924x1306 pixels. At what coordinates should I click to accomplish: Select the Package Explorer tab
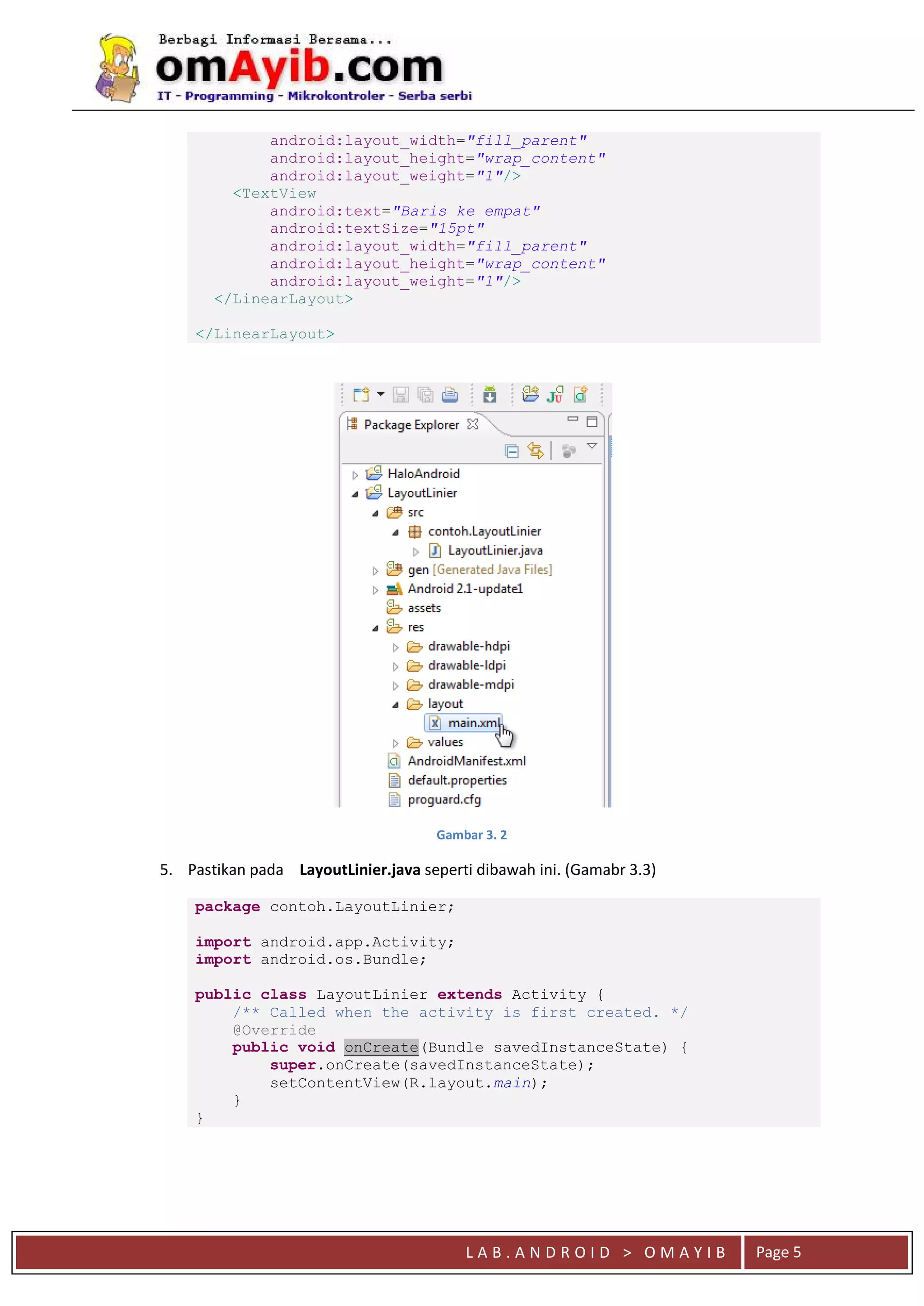click(x=411, y=425)
